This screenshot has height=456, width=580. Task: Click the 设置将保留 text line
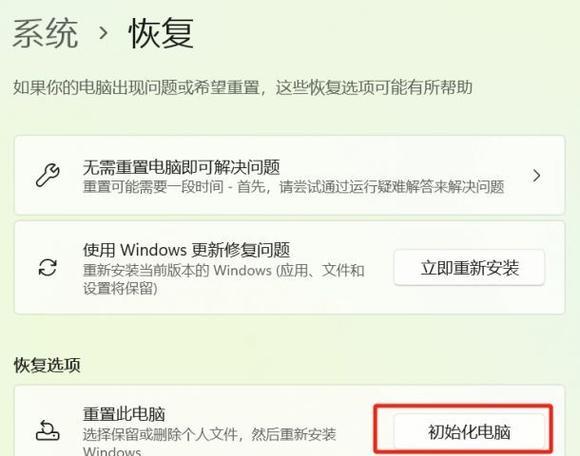120,288
